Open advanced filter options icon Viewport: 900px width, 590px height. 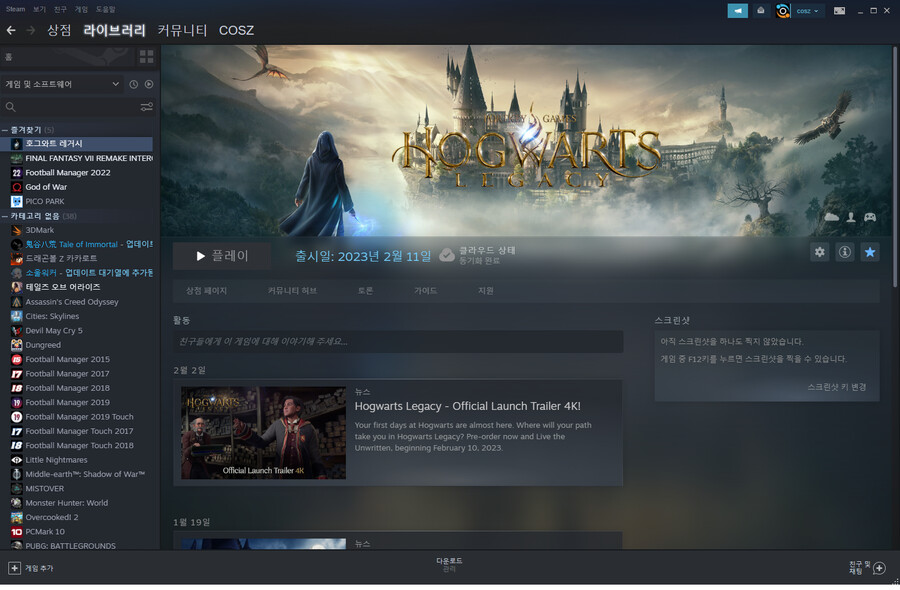[147, 107]
